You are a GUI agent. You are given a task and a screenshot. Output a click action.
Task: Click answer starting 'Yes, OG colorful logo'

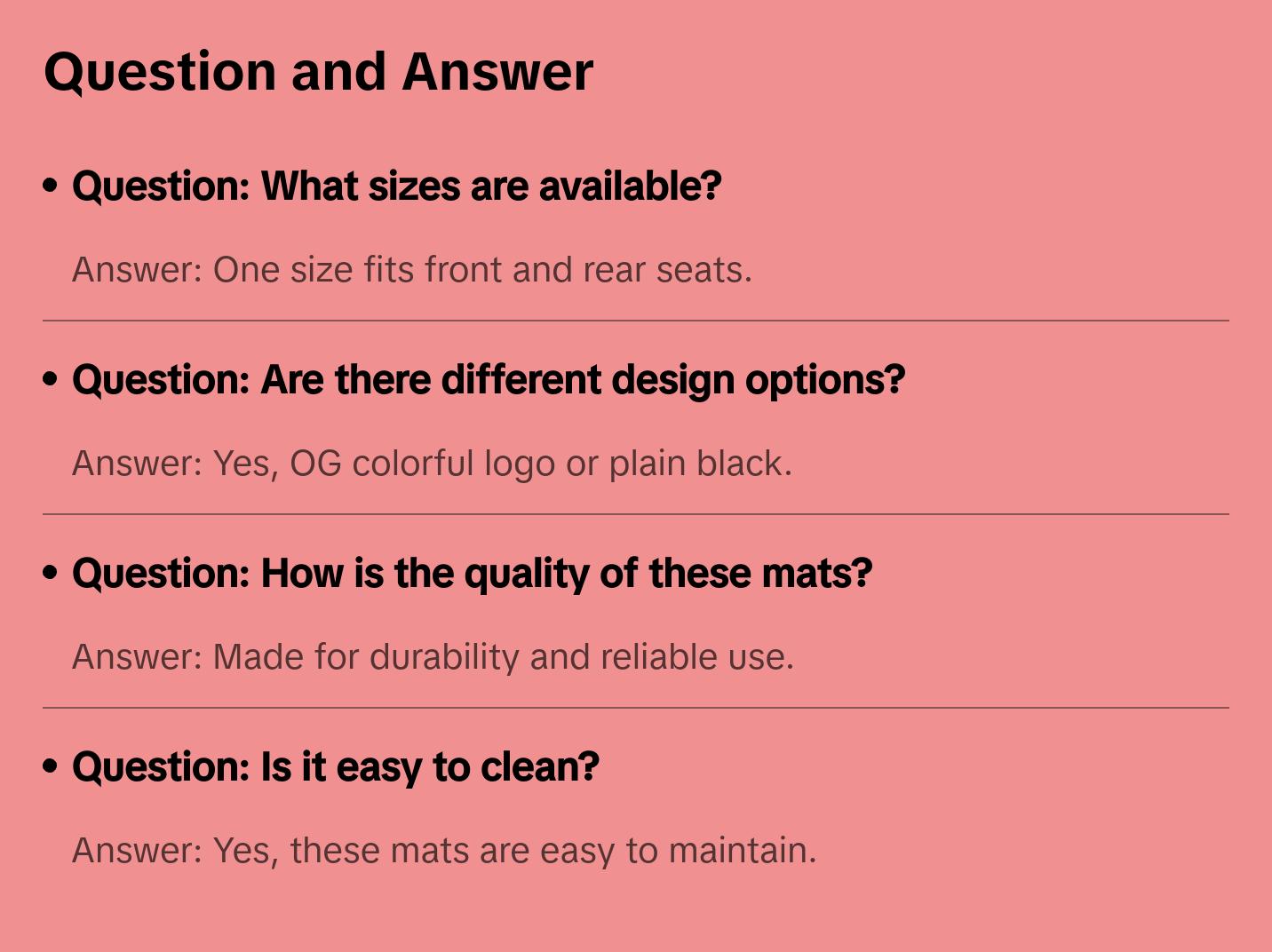pos(432,464)
